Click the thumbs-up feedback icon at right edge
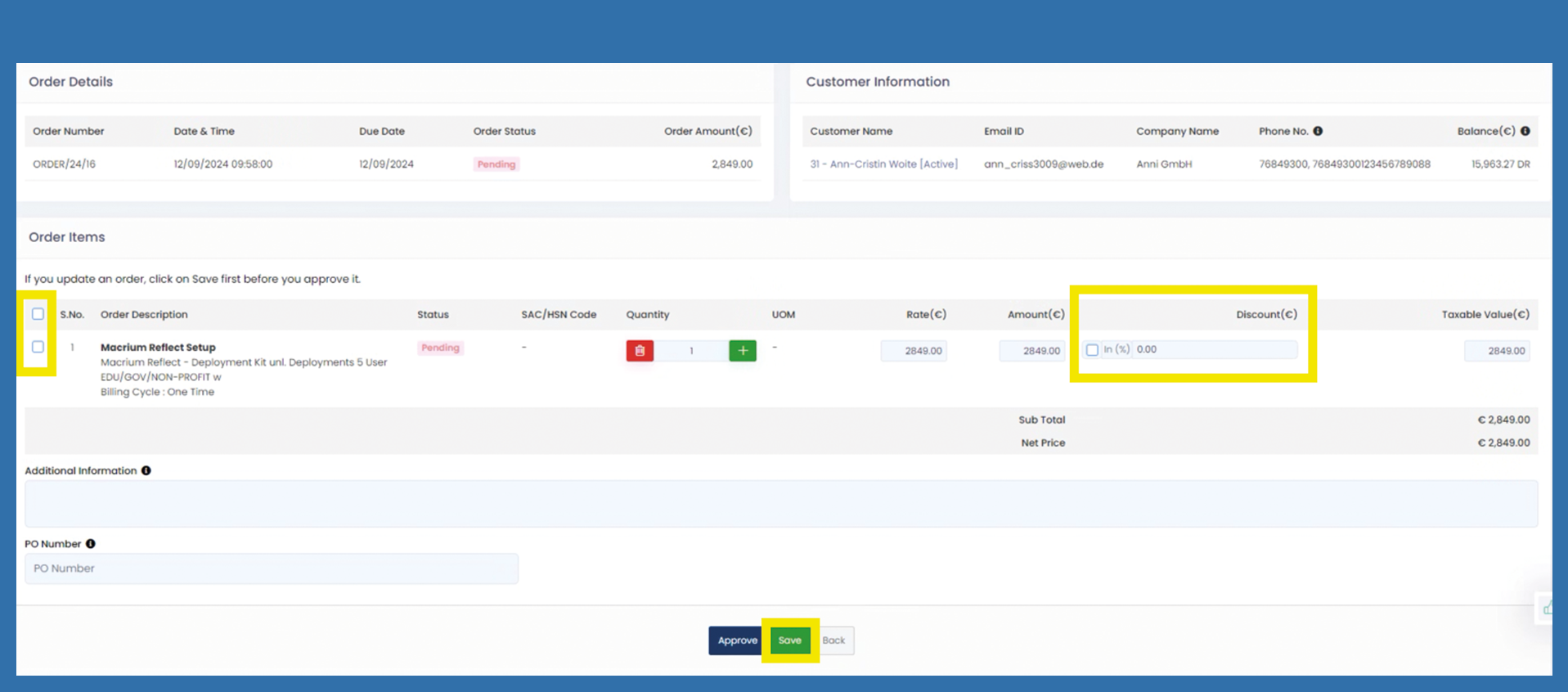 click(x=1547, y=608)
